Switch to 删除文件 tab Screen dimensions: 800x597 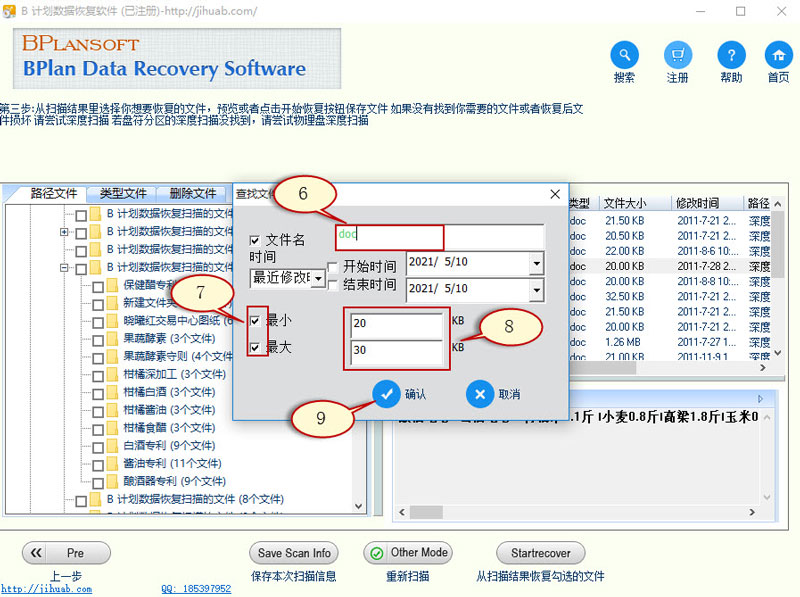click(x=193, y=193)
